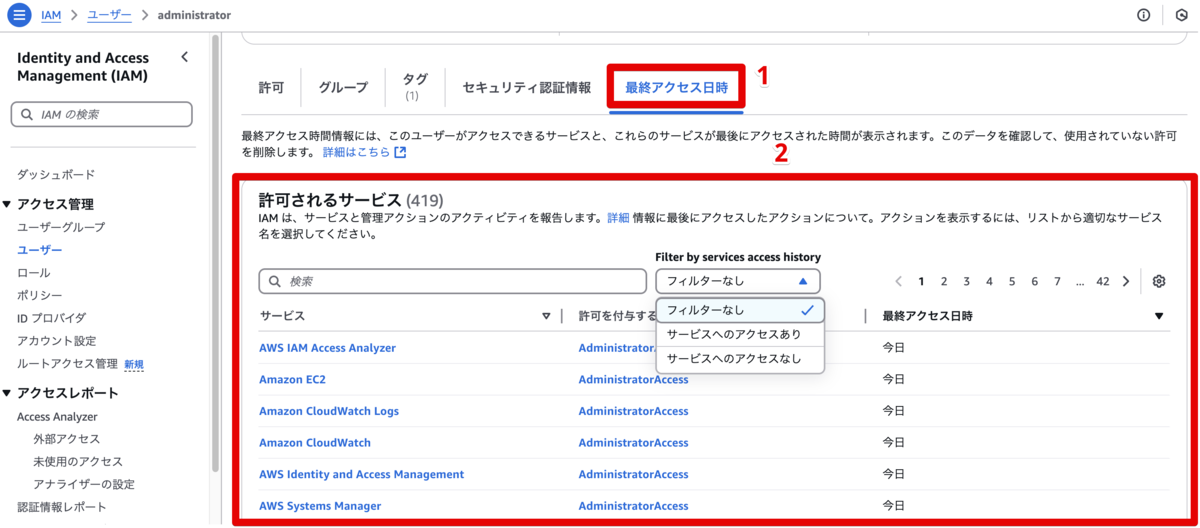1200x528 pixels.
Task: Open ユーザー in sidebar
Action: pos(39,250)
